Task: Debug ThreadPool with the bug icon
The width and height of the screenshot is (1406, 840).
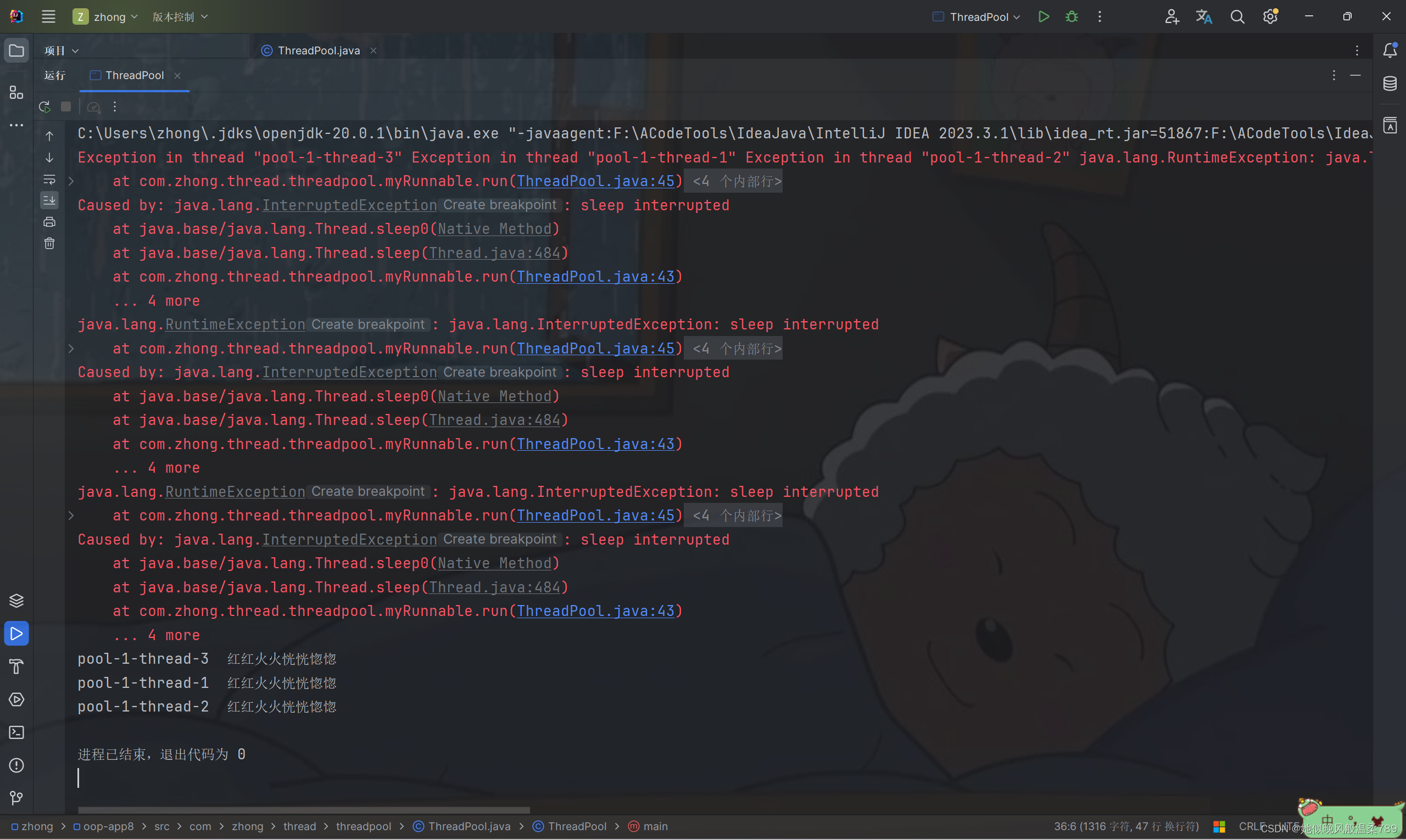Action: [1072, 16]
